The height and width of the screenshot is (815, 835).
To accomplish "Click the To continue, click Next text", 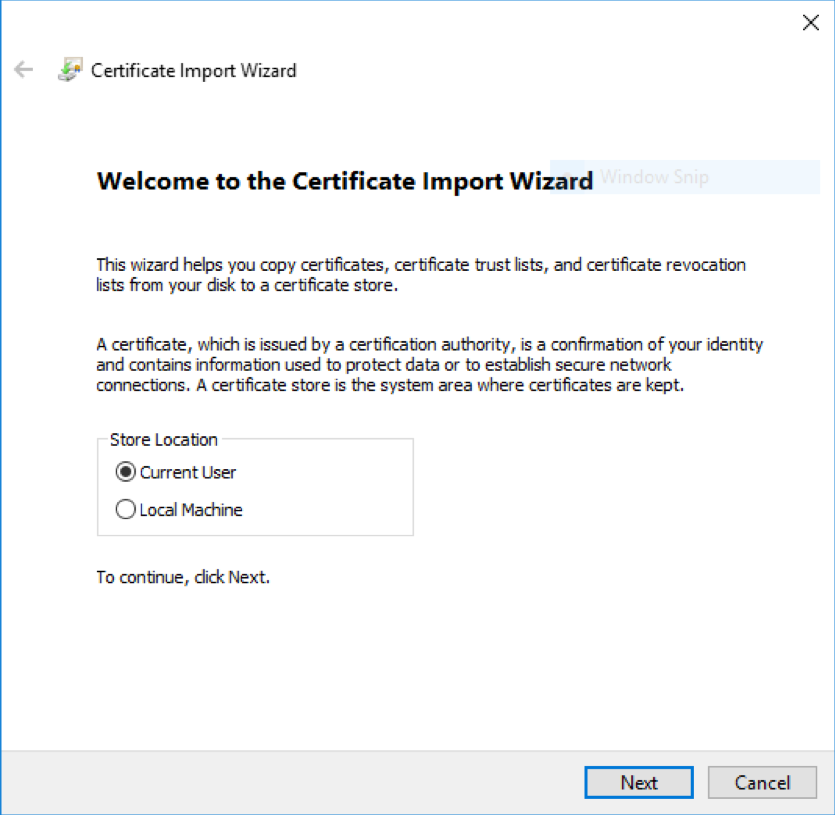I will pyautogui.click(x=183, y=577).
